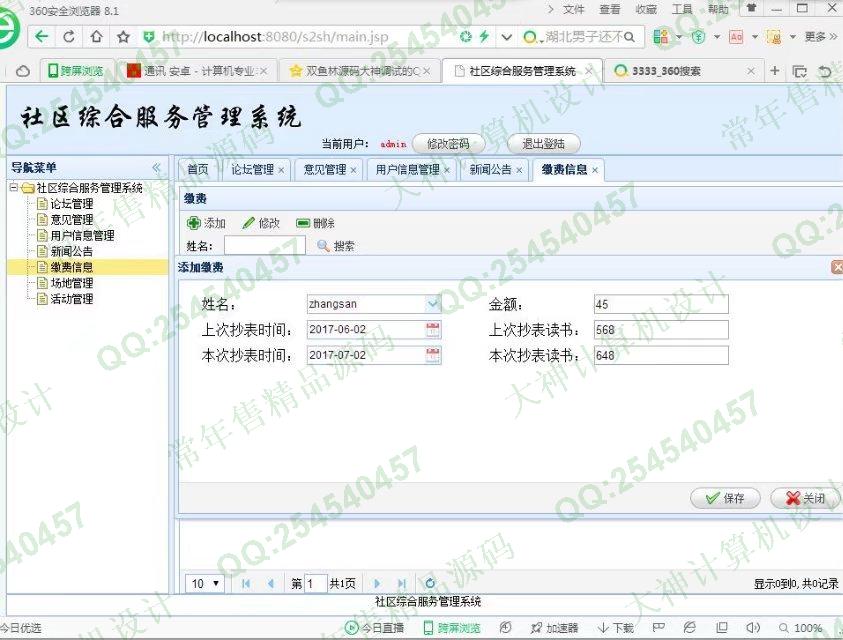Close the 论坛管理 tab

tap(281, 170)
